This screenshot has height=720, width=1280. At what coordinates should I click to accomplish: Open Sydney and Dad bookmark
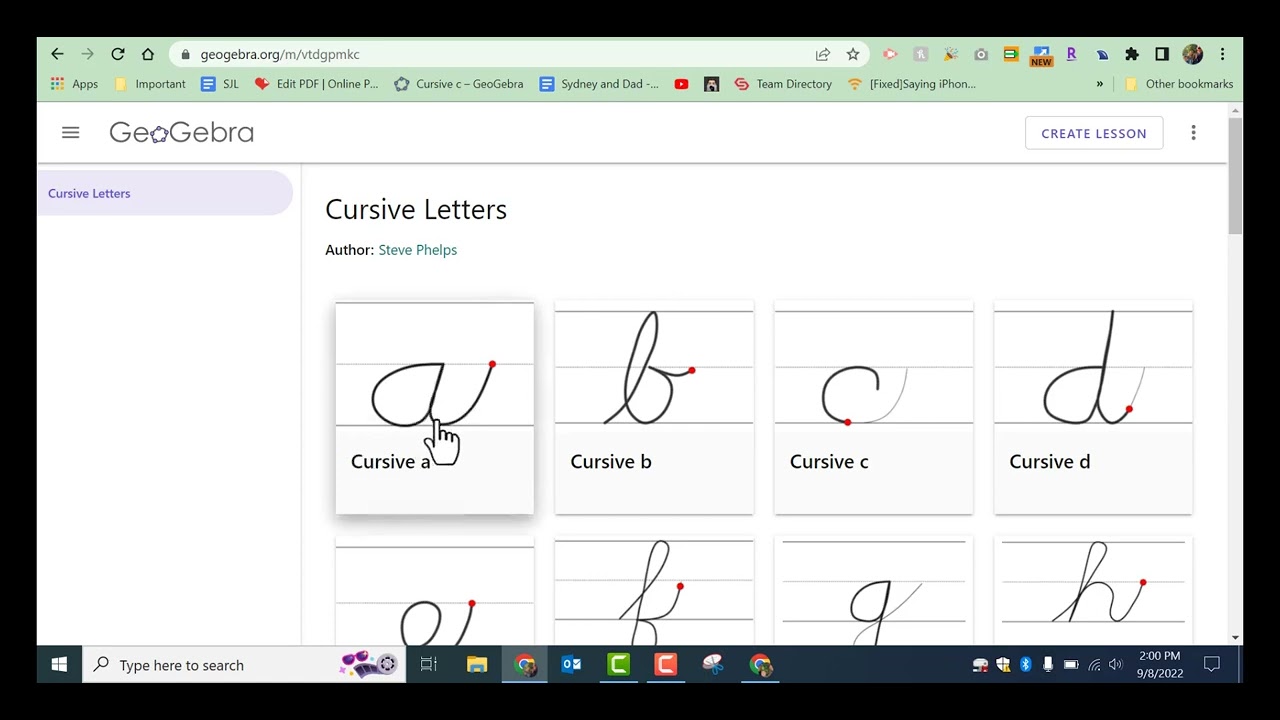[599, 84]
